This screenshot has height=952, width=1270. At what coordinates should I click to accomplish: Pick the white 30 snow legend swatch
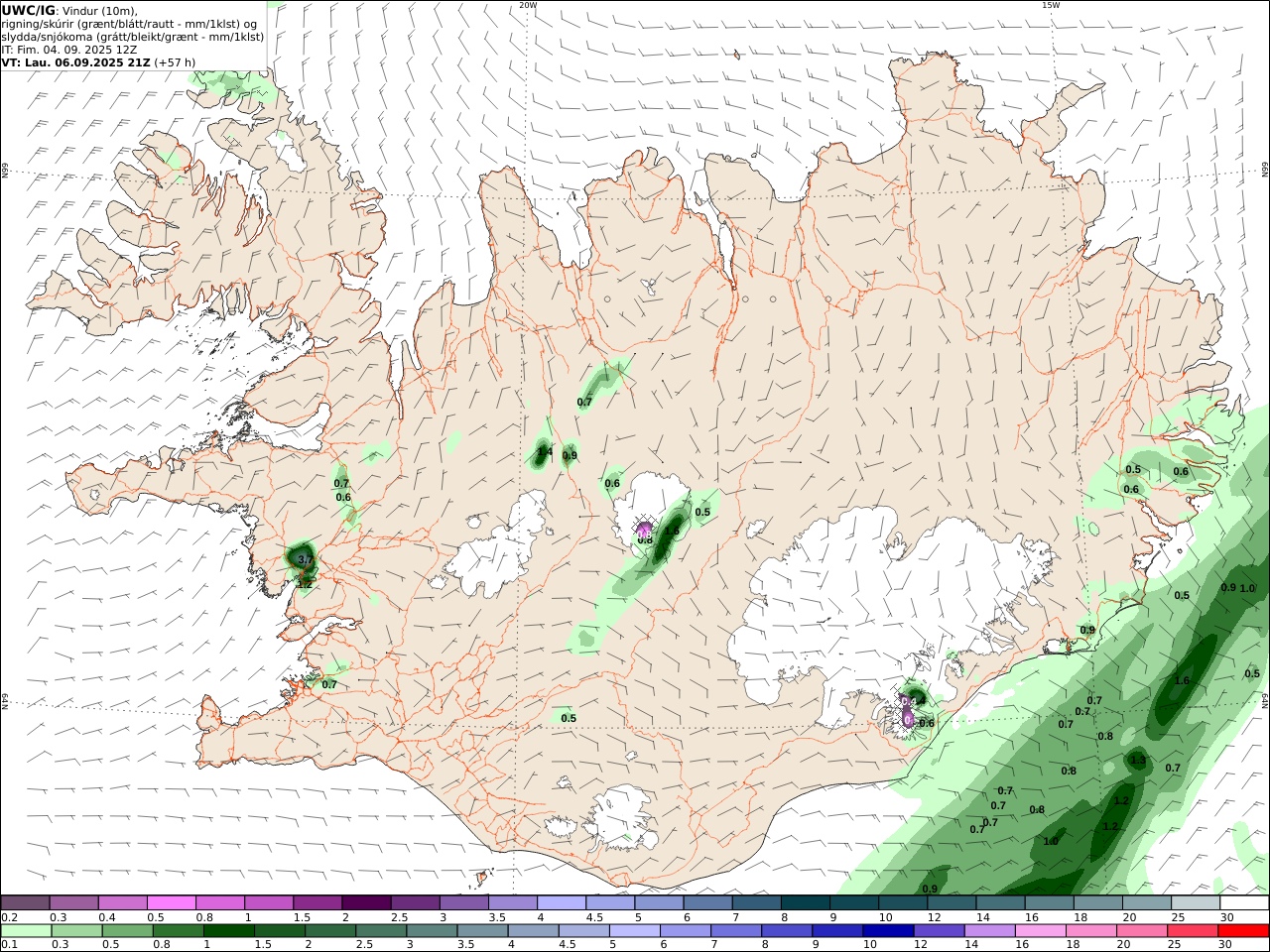click(x=1244, y=903)
